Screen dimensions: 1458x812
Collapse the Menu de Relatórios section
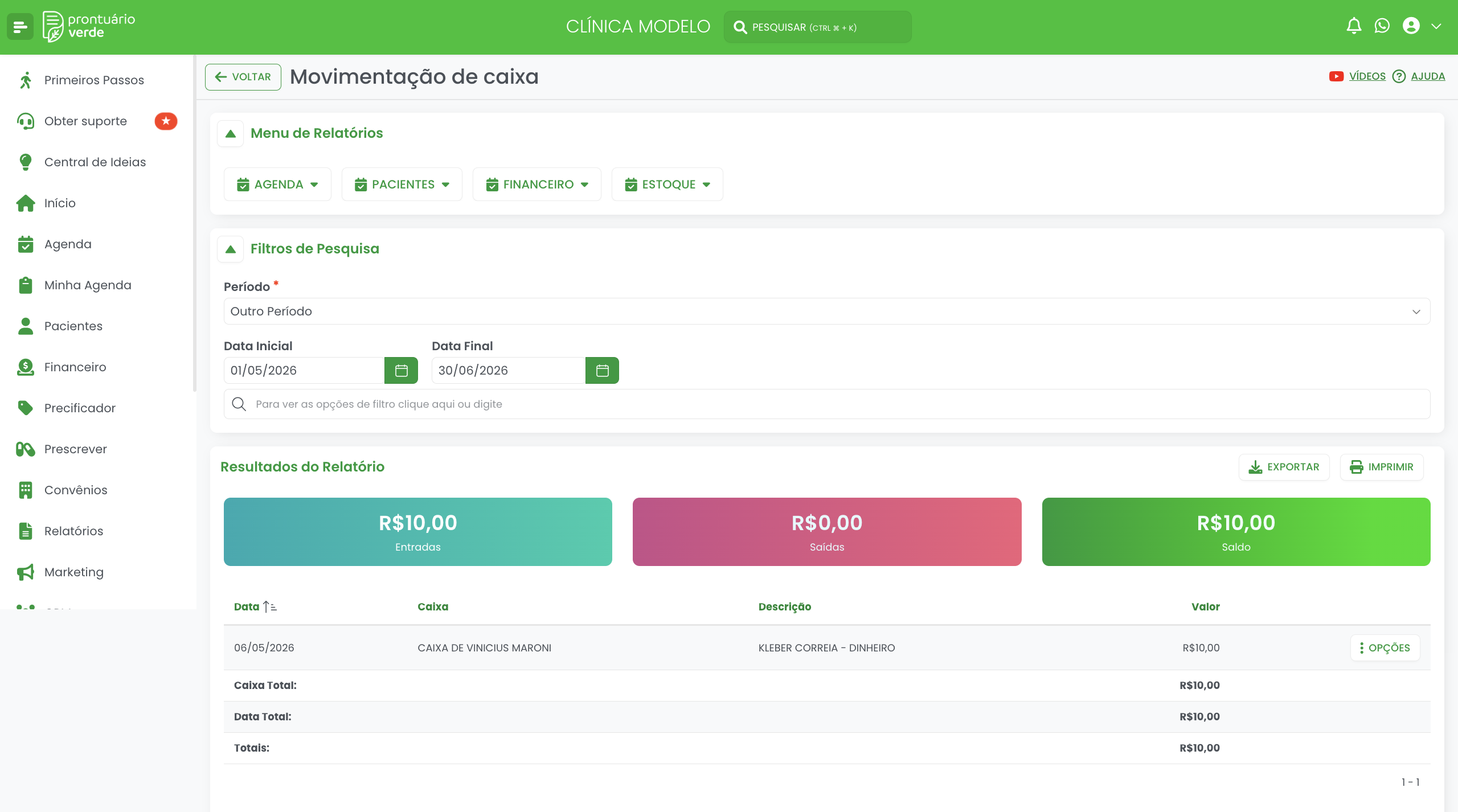pyautogui.click(x=231, y=134)
